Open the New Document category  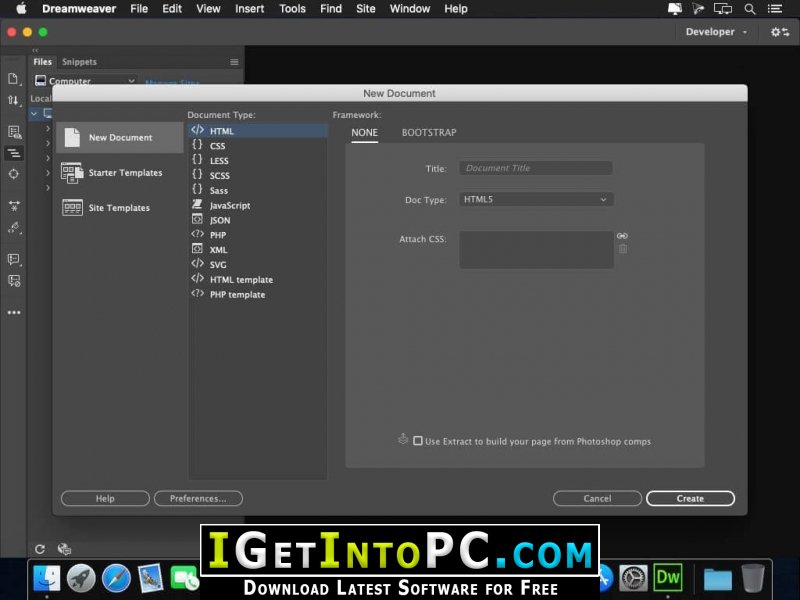point(120,137)
